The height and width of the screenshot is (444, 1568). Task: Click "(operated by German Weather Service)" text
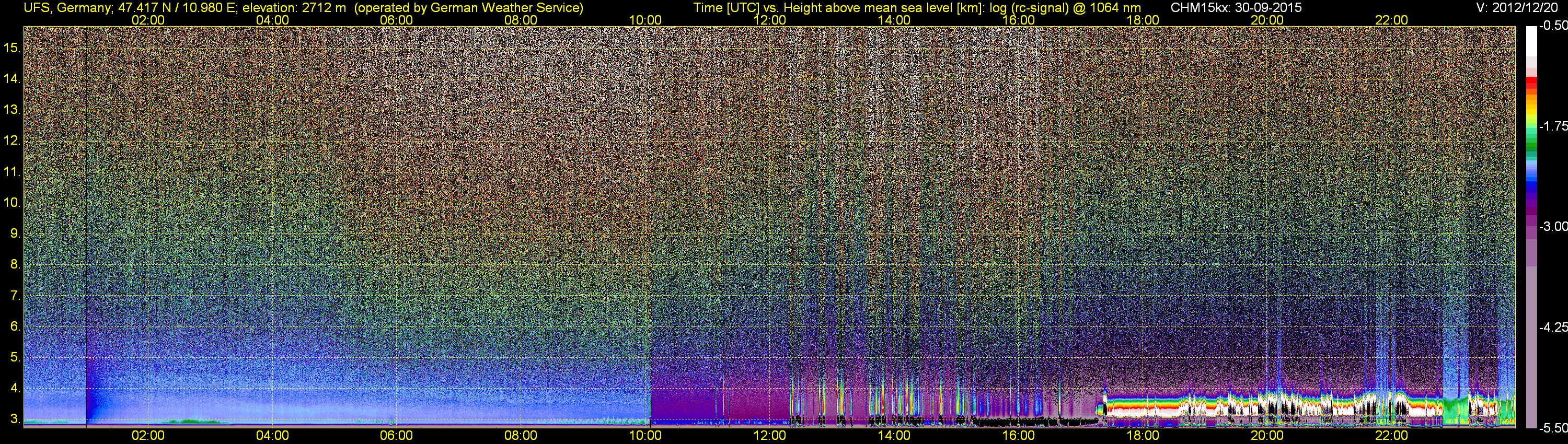tap(469, 8)
